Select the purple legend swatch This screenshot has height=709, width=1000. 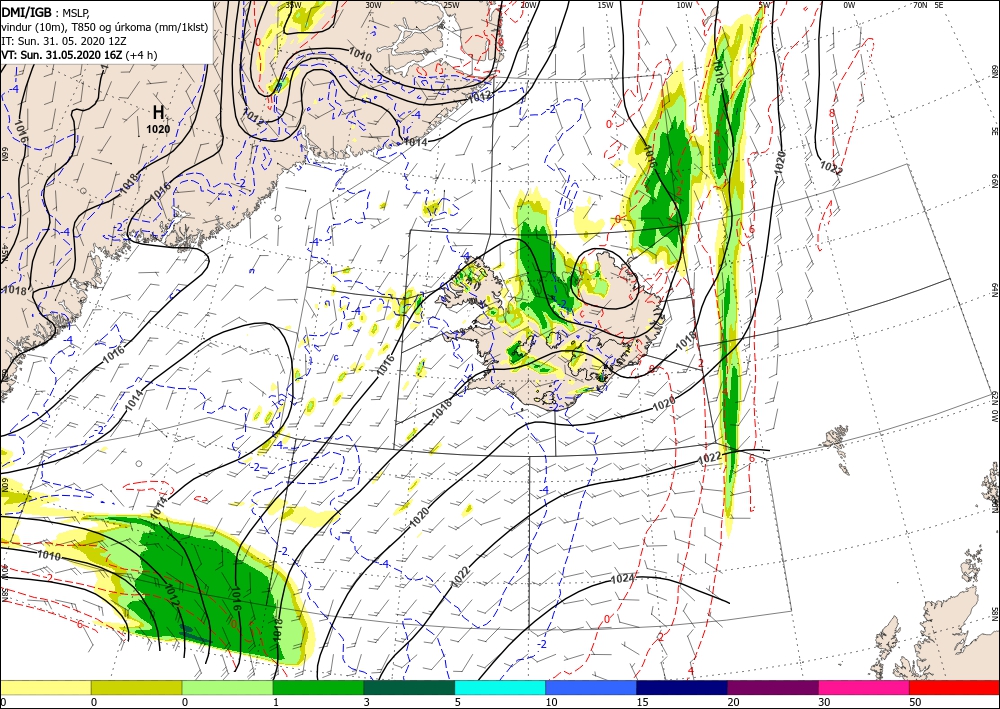(x=772, y=687)
